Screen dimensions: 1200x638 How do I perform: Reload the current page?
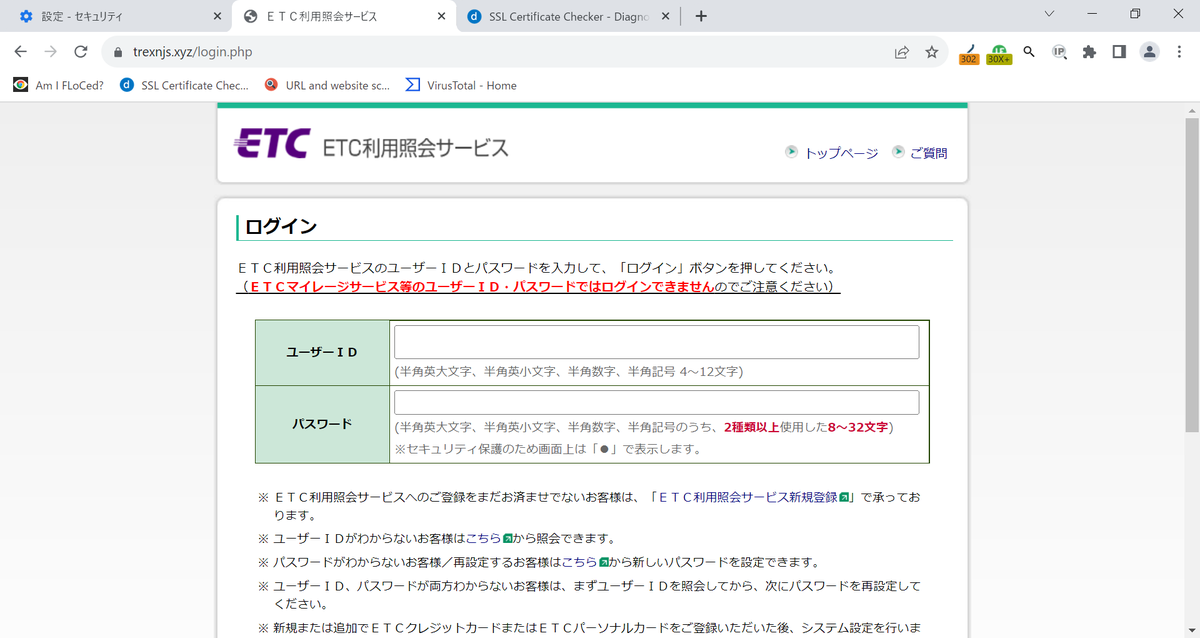pos(81,52)
